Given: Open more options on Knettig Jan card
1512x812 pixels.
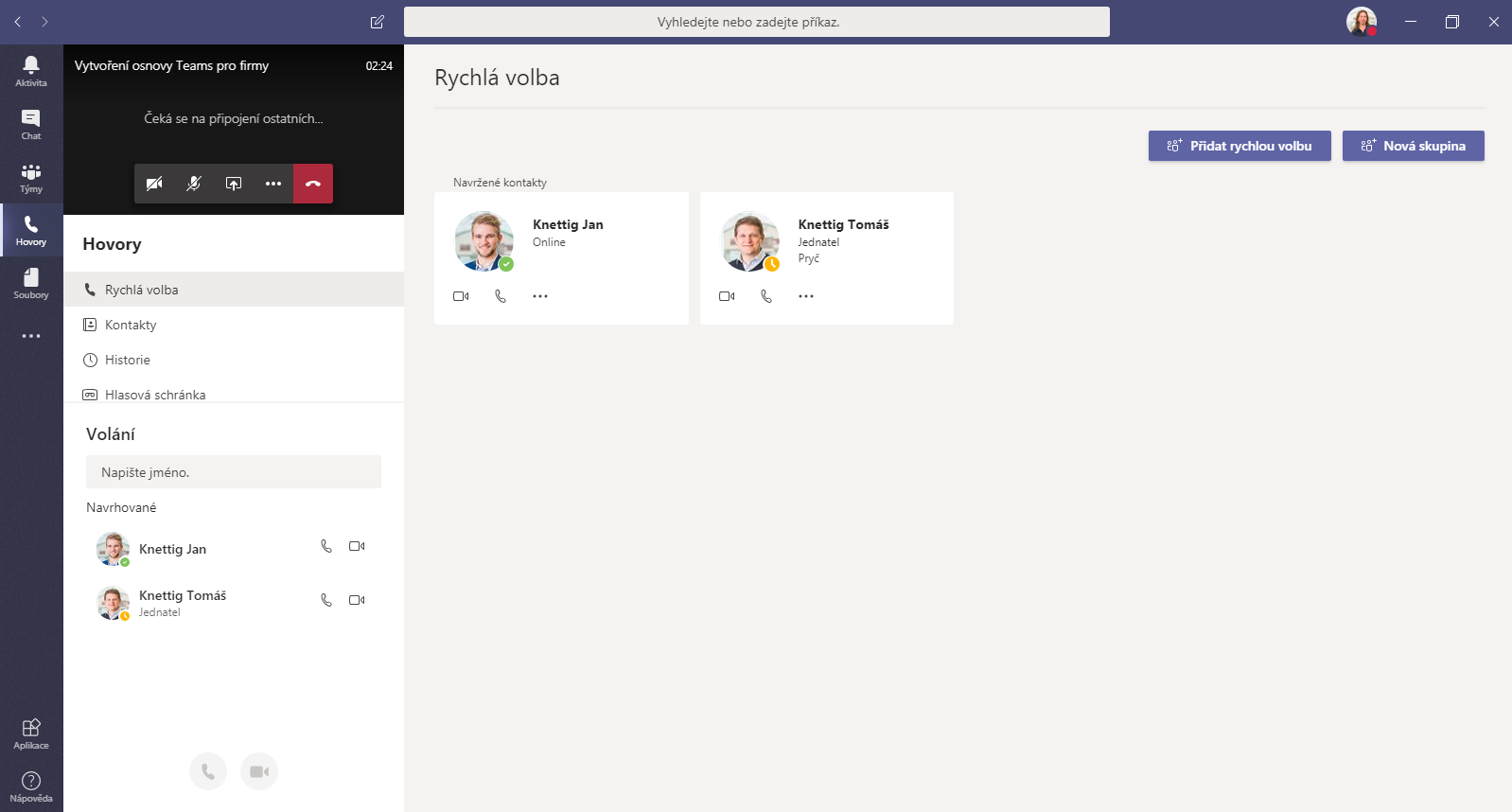Looking at the screenshot, I should [540, 296].
